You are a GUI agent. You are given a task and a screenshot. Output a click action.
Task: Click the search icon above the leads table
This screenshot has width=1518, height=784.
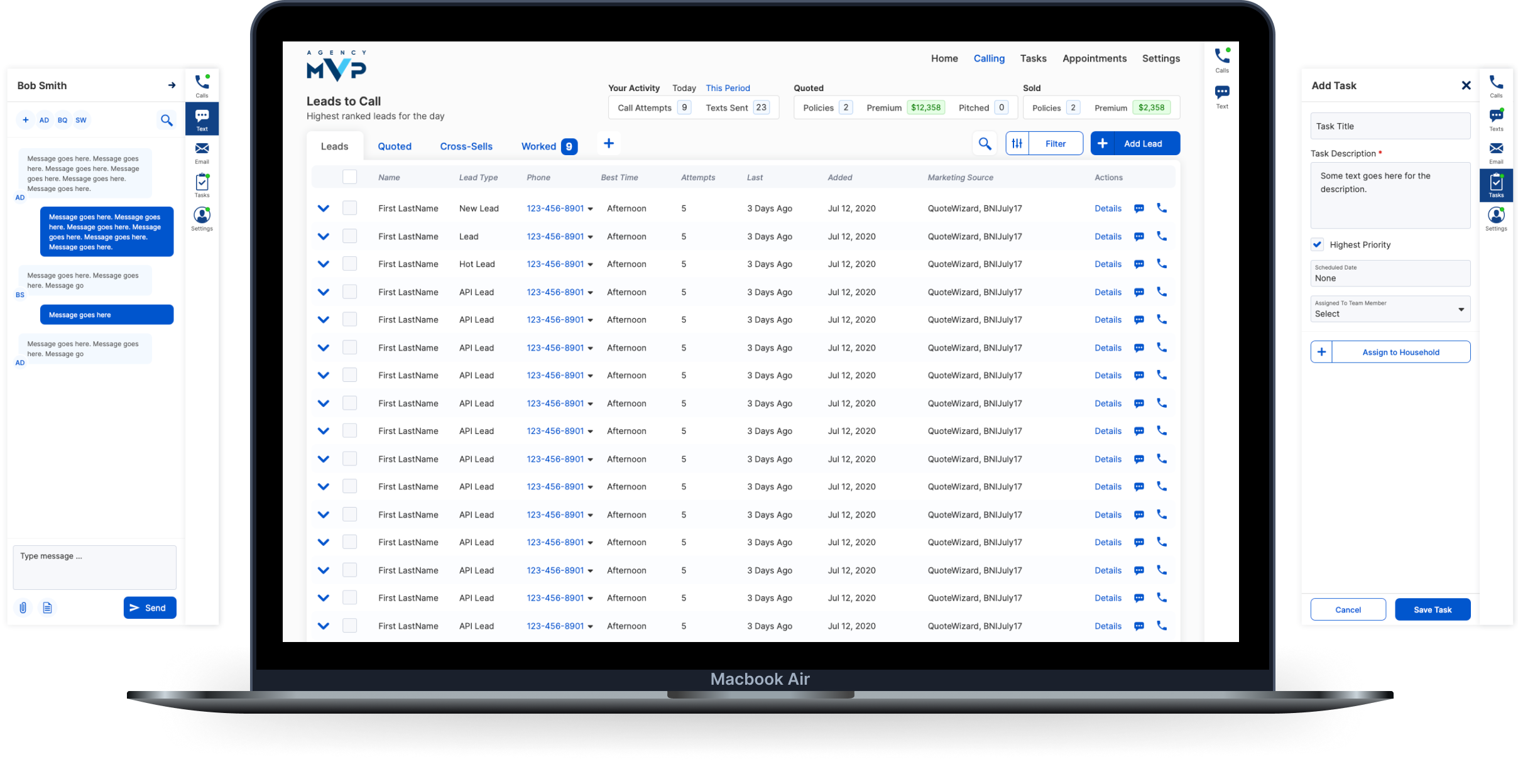(985, 143)
